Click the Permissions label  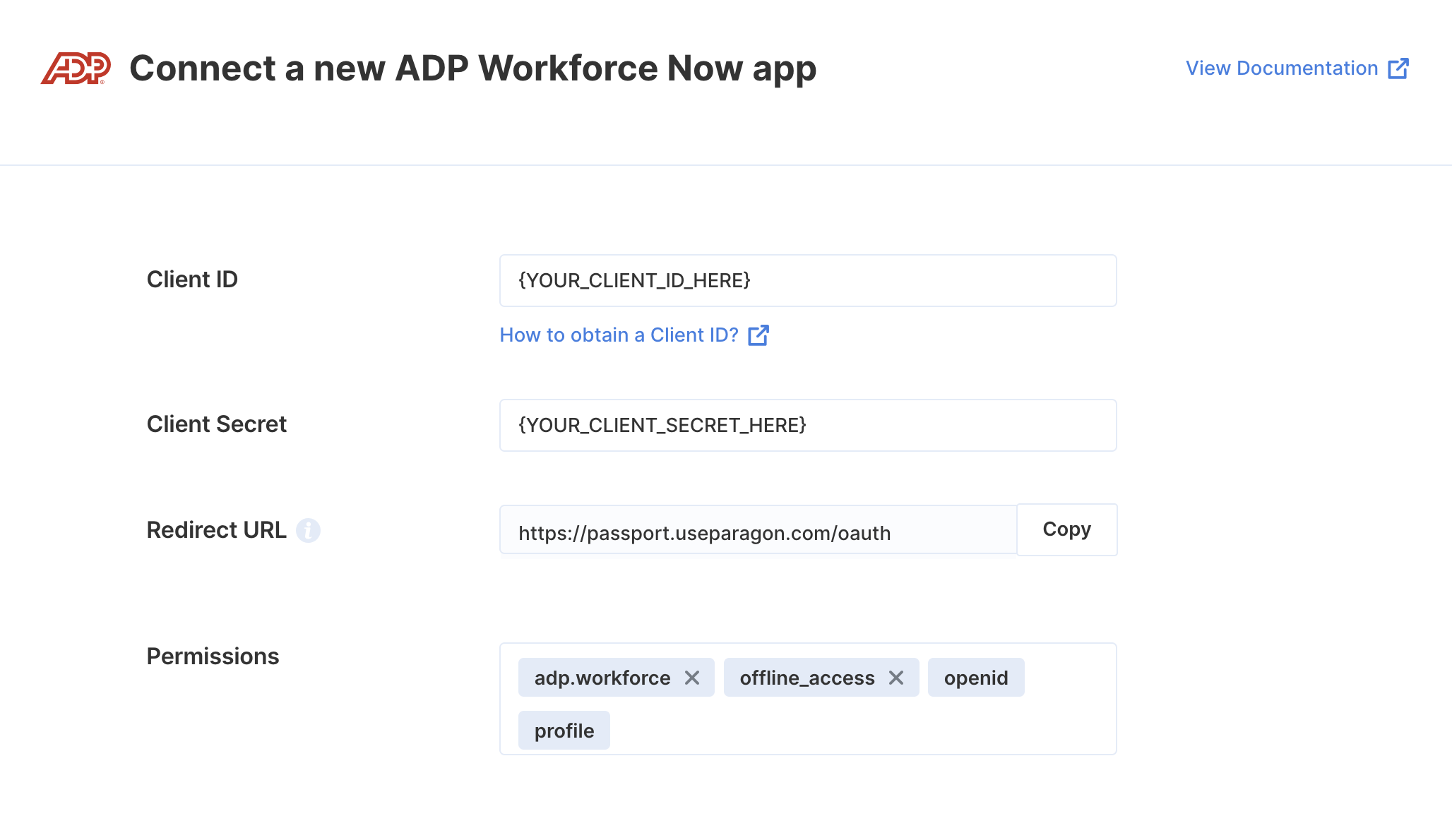[x=213, y=656]
